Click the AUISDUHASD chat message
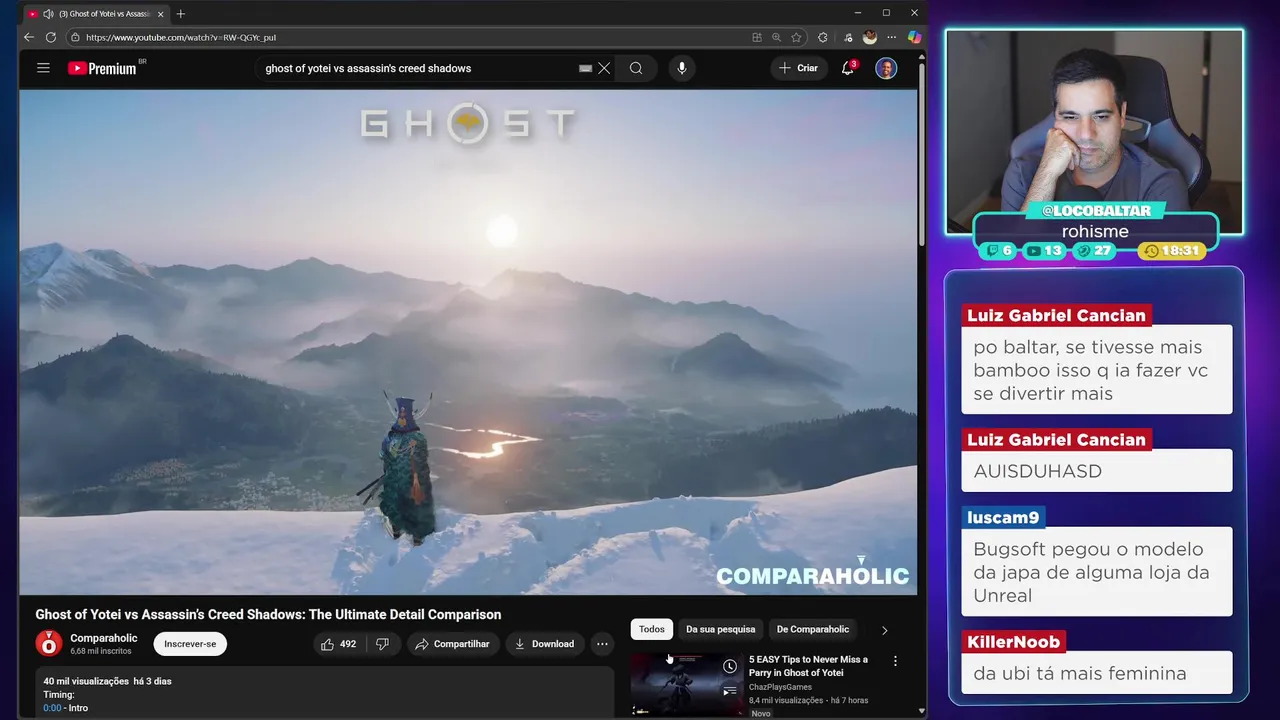This screenshot has height=720, width=1280. coord(1096,471)
